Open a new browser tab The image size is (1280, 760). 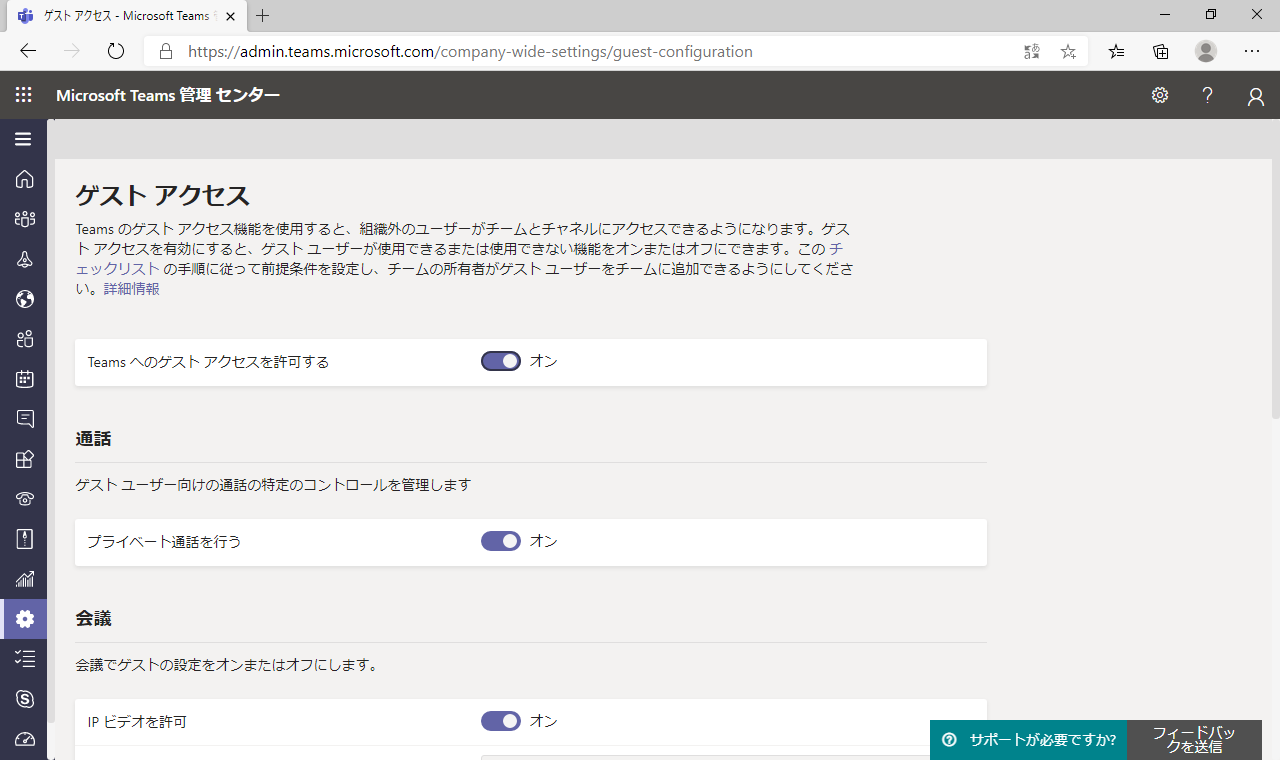[263, 16]
